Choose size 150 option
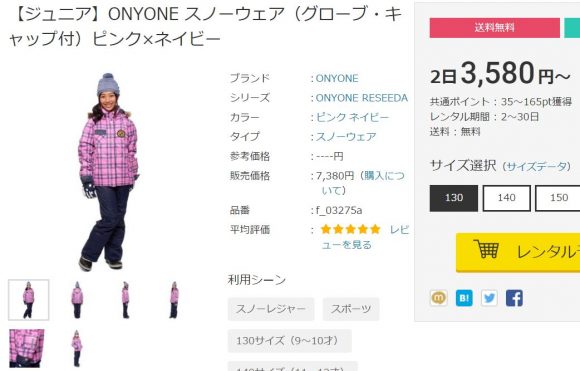580x371 pixels. (558, 198)
